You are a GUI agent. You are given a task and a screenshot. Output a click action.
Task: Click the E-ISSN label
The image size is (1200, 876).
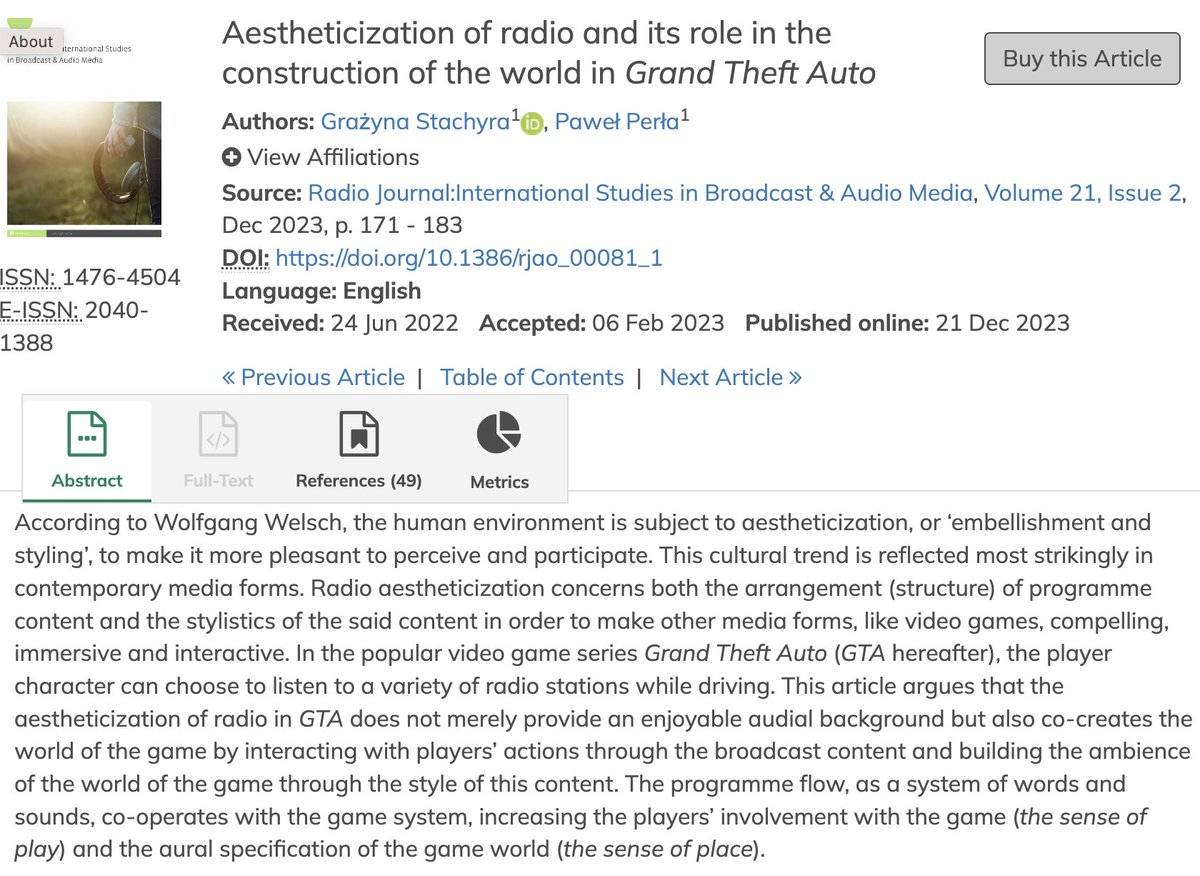[38, 310]
